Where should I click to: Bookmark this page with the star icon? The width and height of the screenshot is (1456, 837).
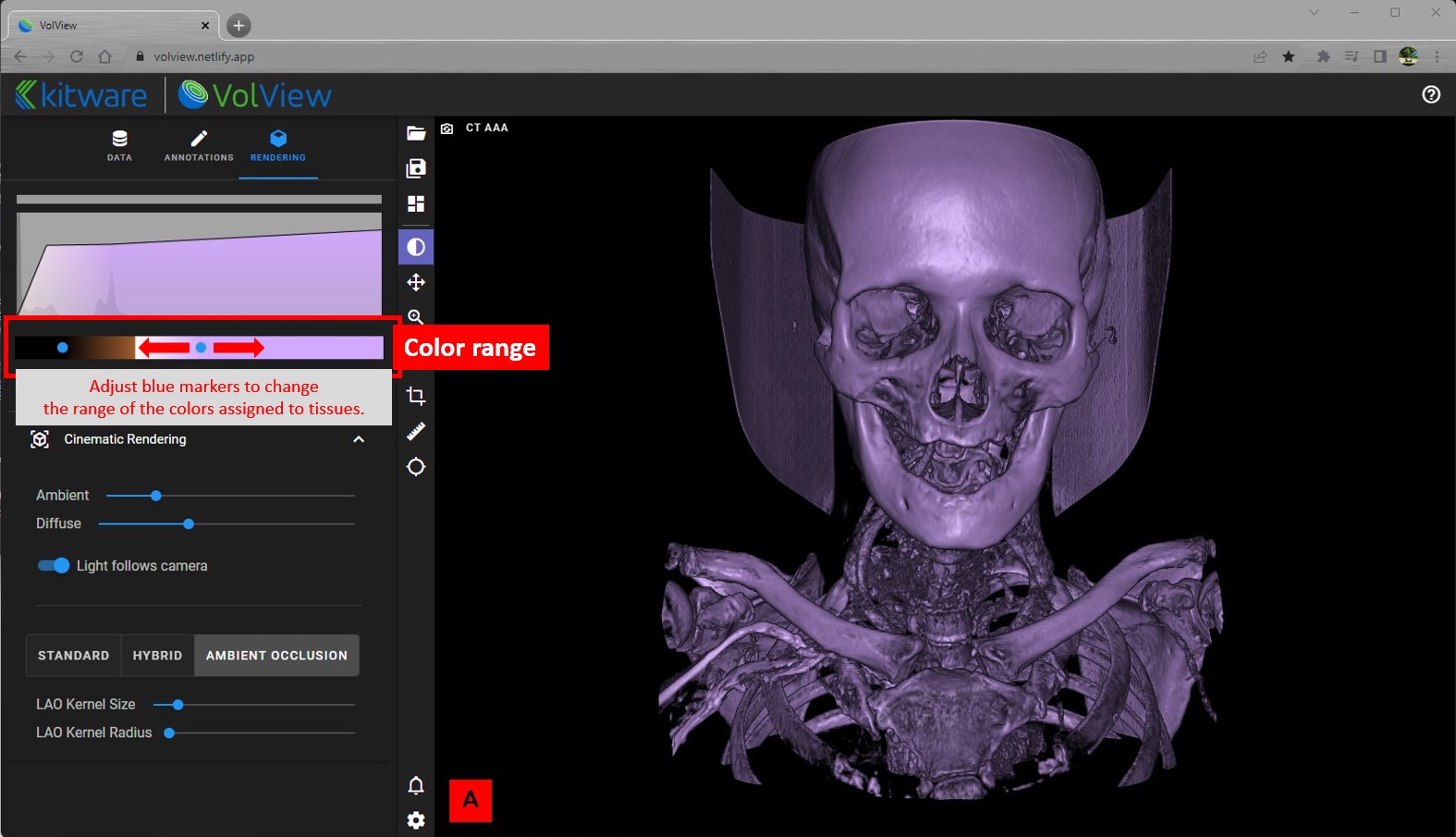click(x=1289, y=56)
